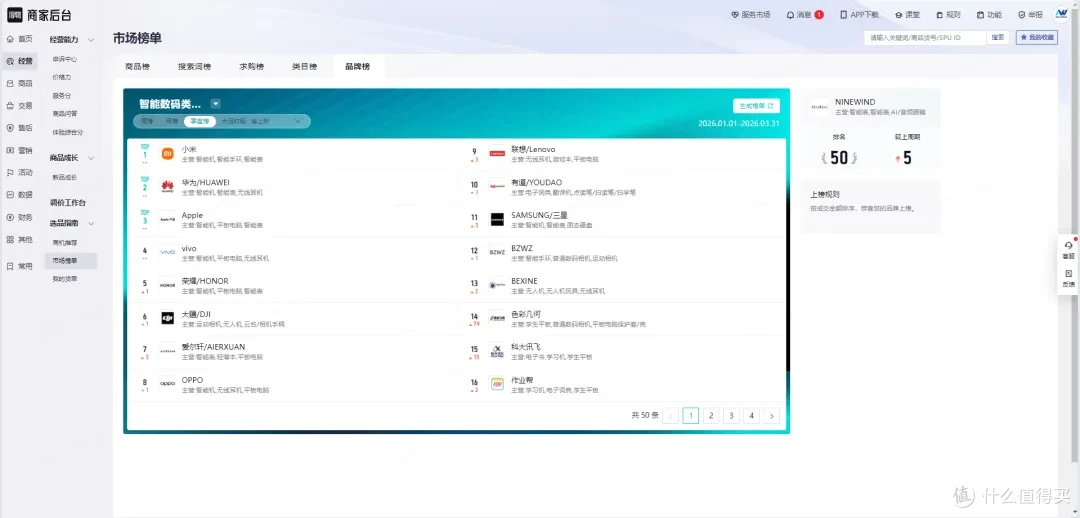The width and height of the screenshot is (1080, 518).
Task: Open 商机推荐 in the submenu
Action: [65, 242]
